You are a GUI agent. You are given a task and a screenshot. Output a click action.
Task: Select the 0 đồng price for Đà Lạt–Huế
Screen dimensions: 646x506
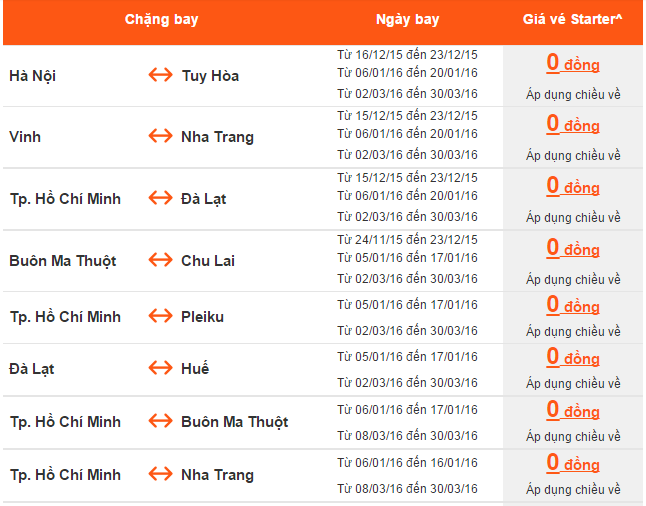point(573,357)
